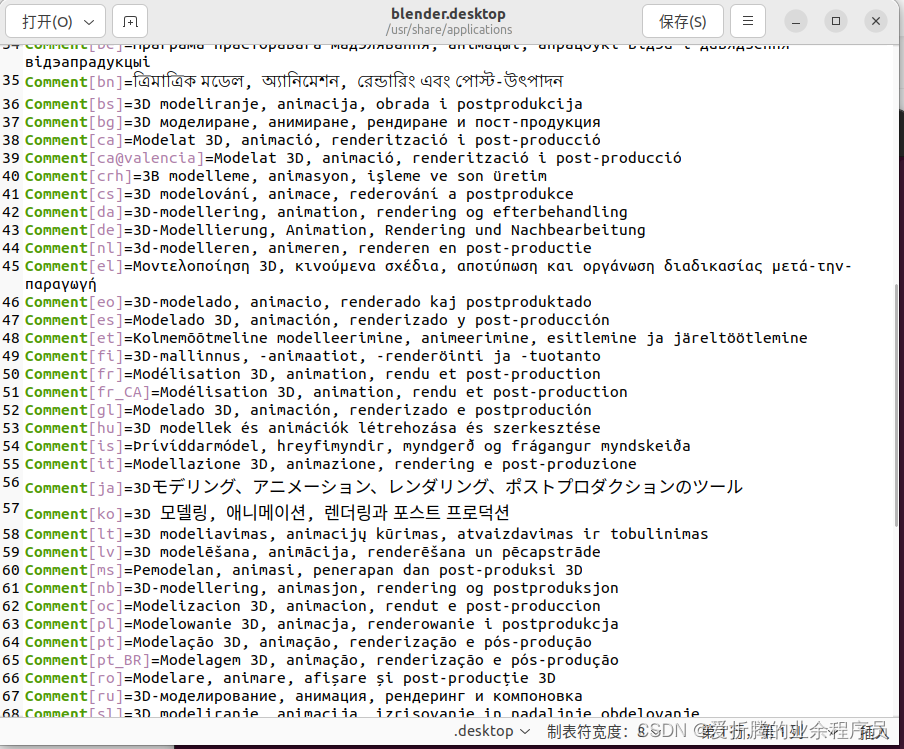Image resolution: width=904 pixels, height=749 pixels.
Task: Click line 62 Comment[oc] Occitan line
Action: (x=312, y=606)
